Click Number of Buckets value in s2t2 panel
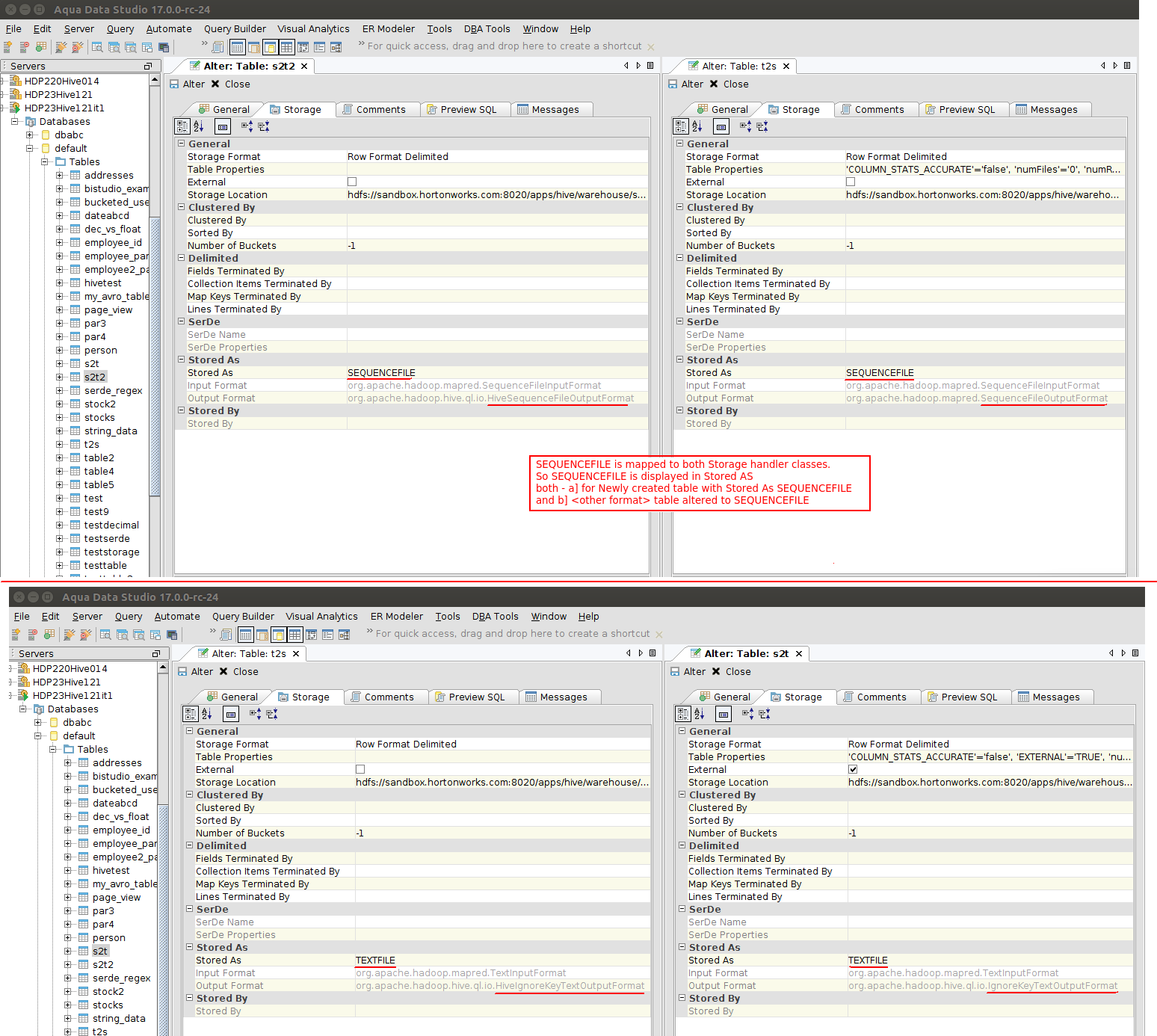Viewport: 1157px width, 1036px height. coord(497,245)
